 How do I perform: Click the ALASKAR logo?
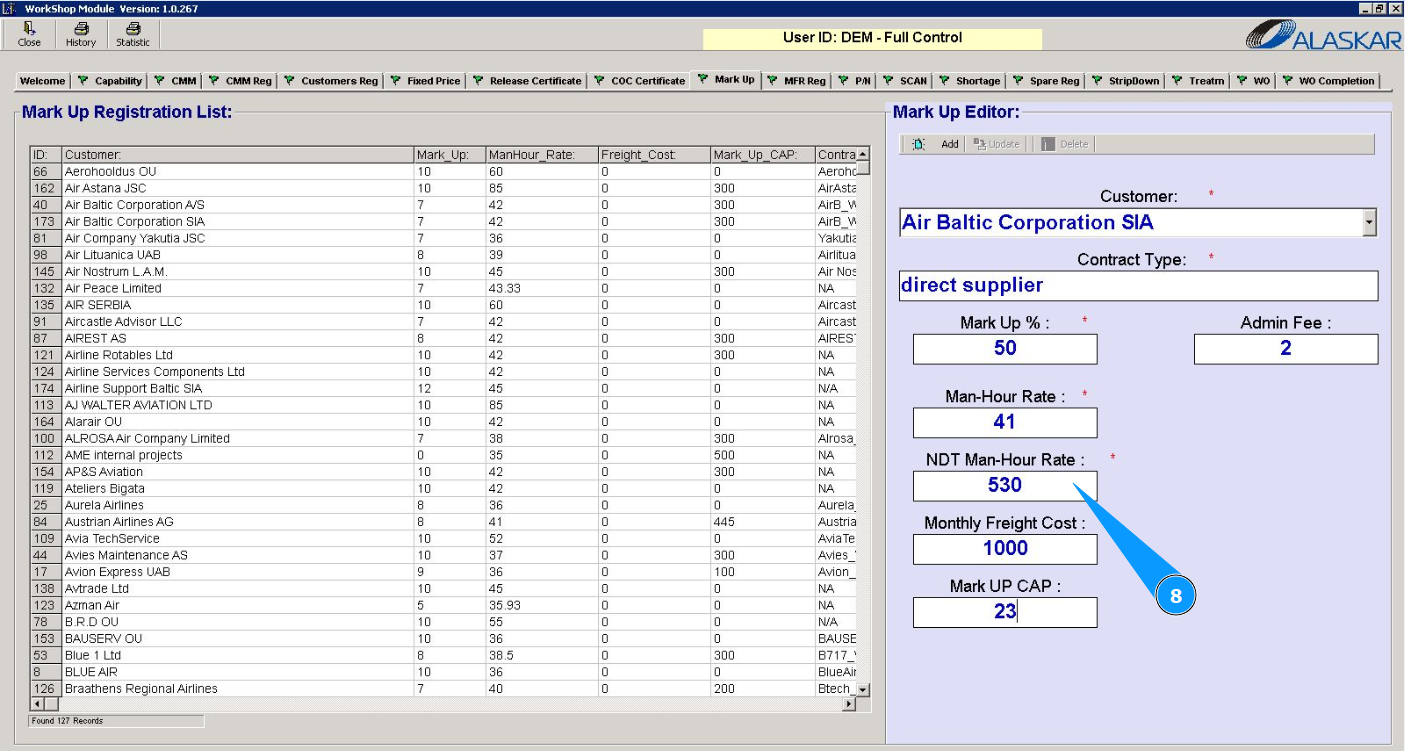[x=1321, y=36]
